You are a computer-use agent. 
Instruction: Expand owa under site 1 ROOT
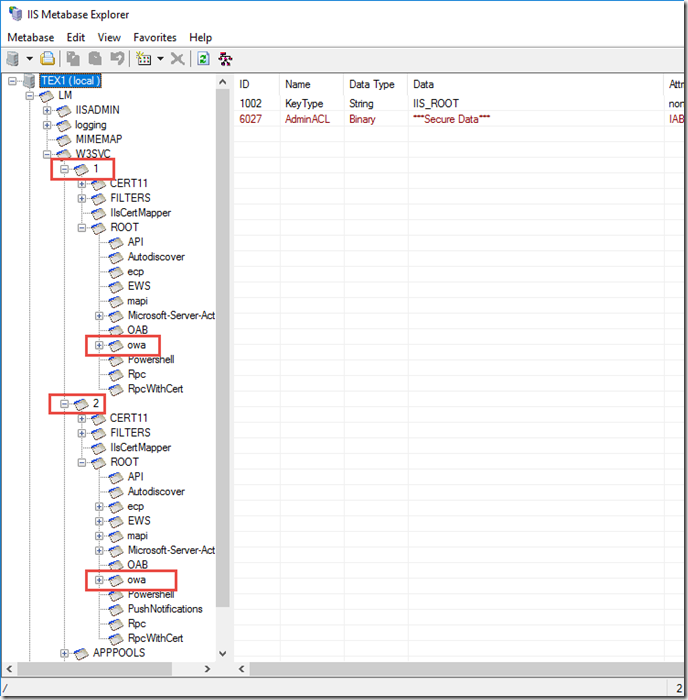click(x=99, y=345)
